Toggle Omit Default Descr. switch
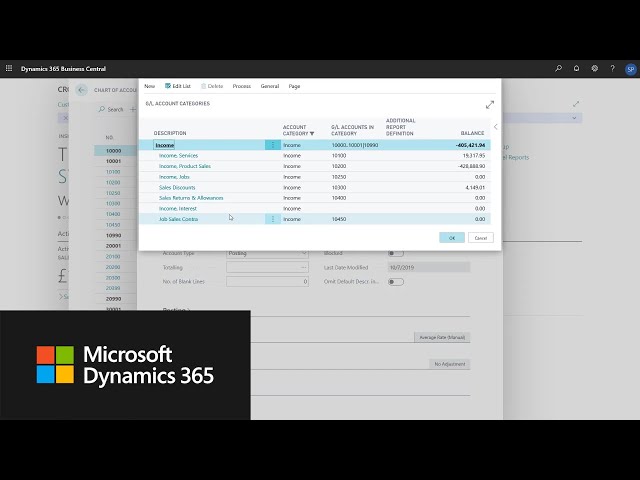 coord(395,282)
